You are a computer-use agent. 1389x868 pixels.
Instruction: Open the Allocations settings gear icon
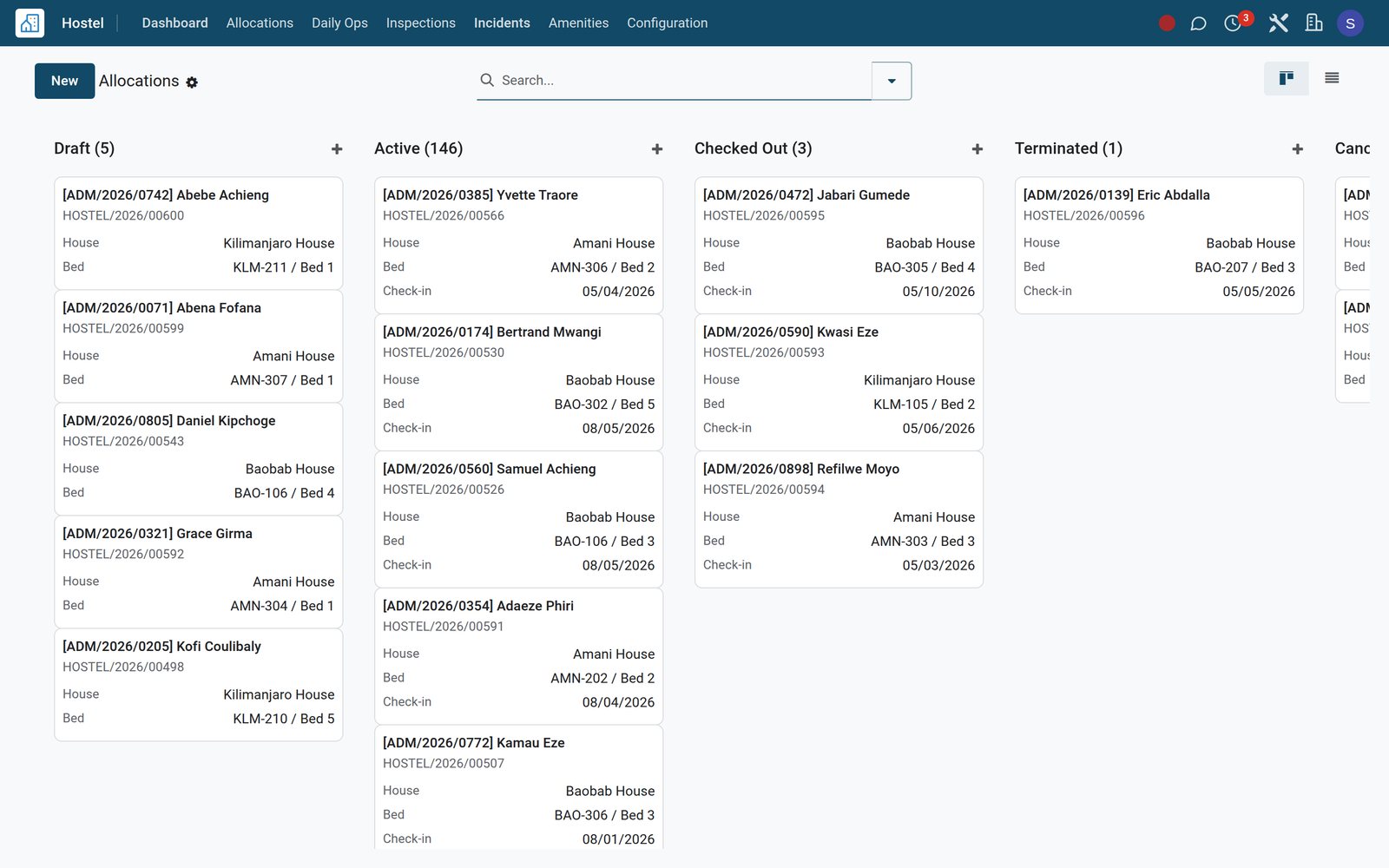click(x=192, y=82)
